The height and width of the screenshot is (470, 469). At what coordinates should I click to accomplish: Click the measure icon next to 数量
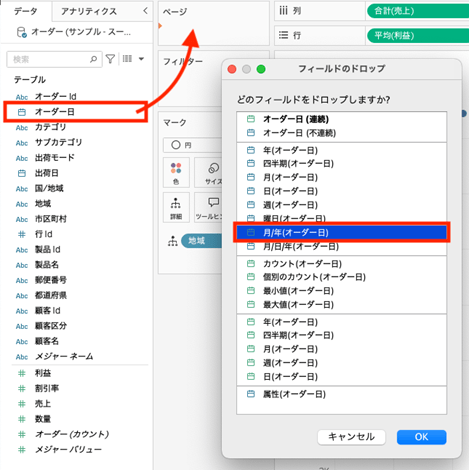click(x=22, y=419)
